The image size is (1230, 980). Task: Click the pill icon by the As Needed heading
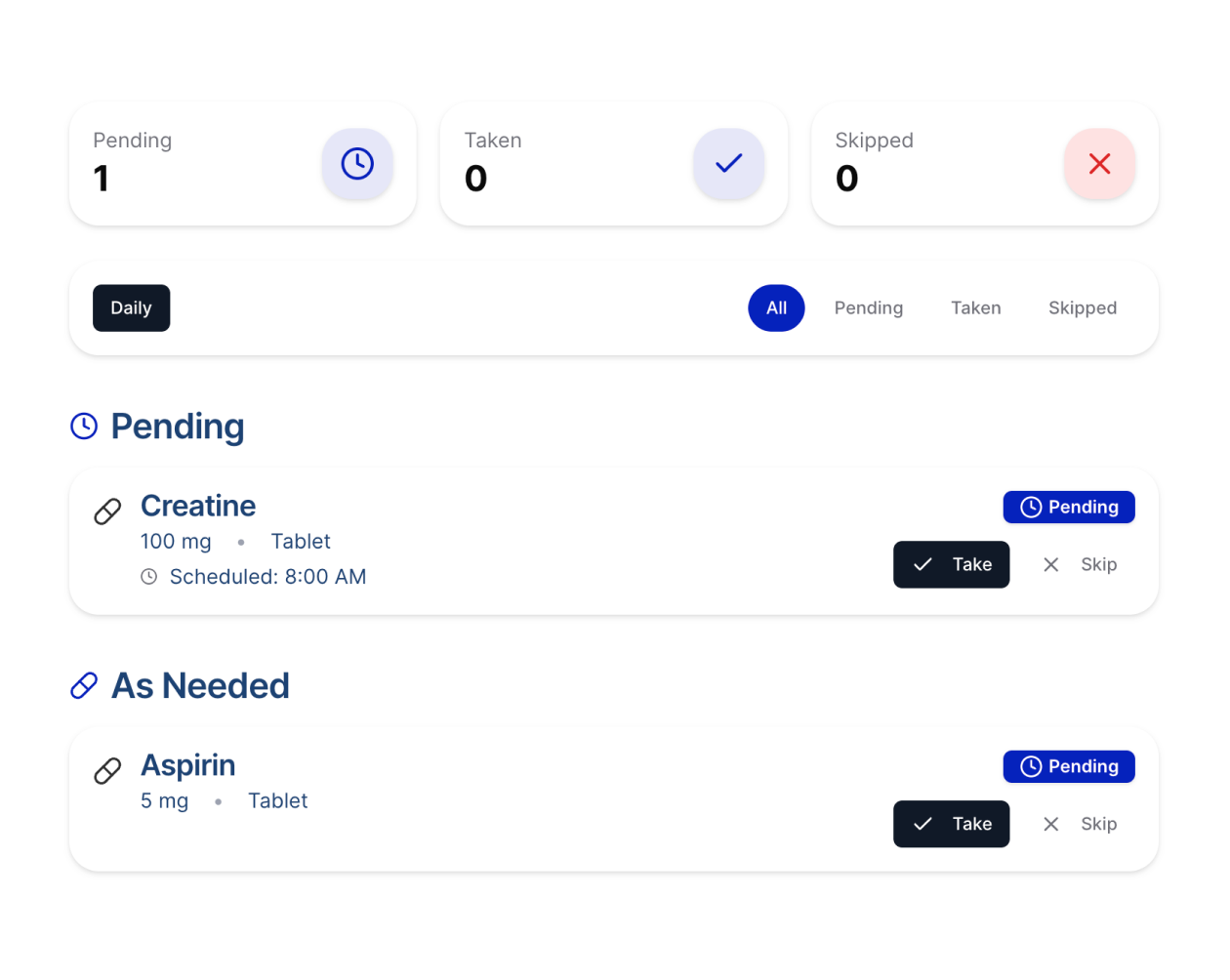[84, 686]
